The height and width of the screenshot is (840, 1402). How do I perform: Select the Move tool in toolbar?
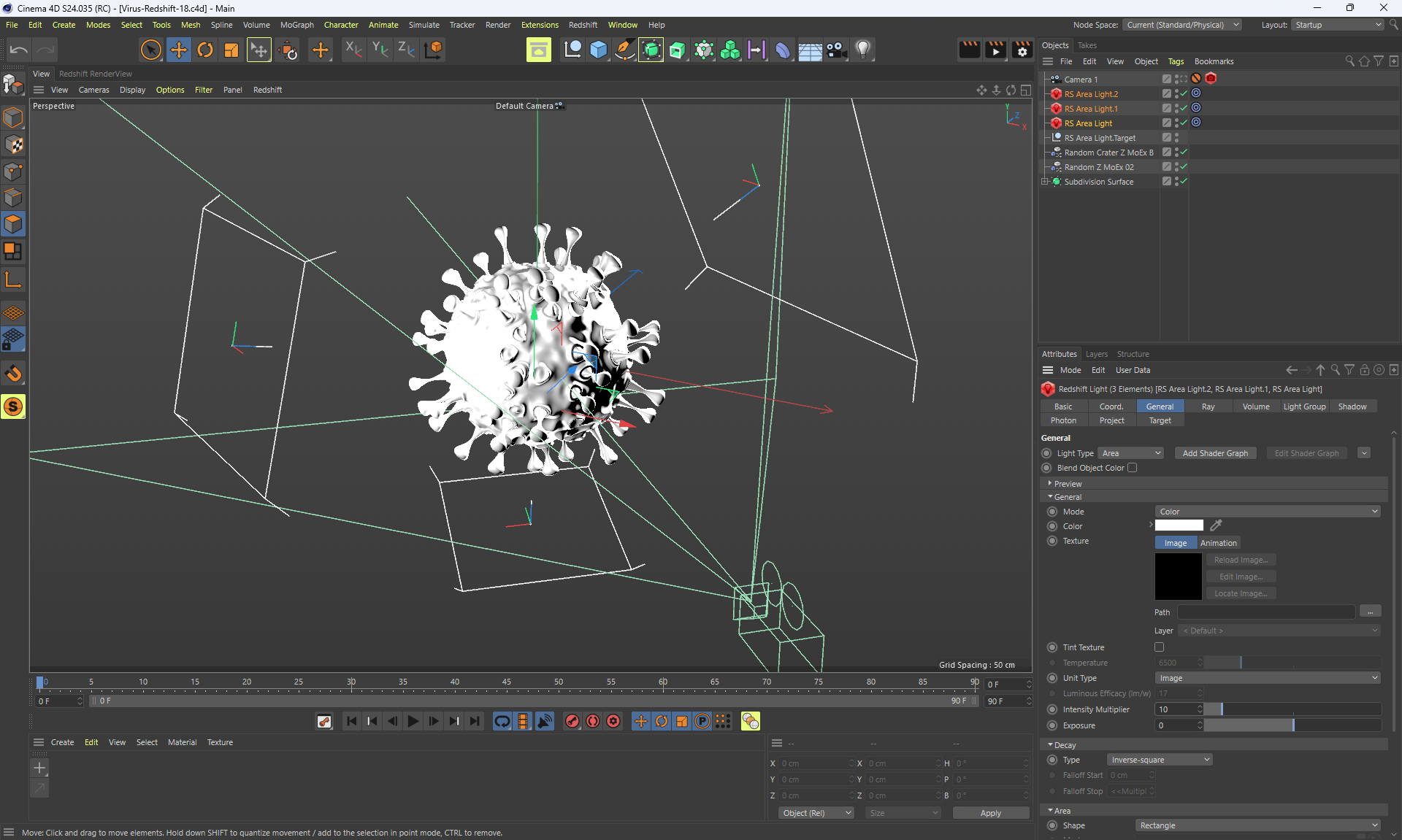(178, 50)
